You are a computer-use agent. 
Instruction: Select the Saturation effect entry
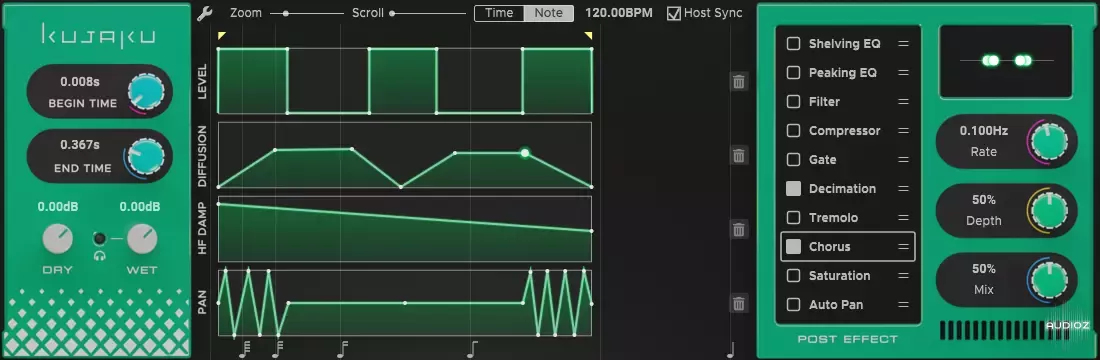[x=847, y=276]
